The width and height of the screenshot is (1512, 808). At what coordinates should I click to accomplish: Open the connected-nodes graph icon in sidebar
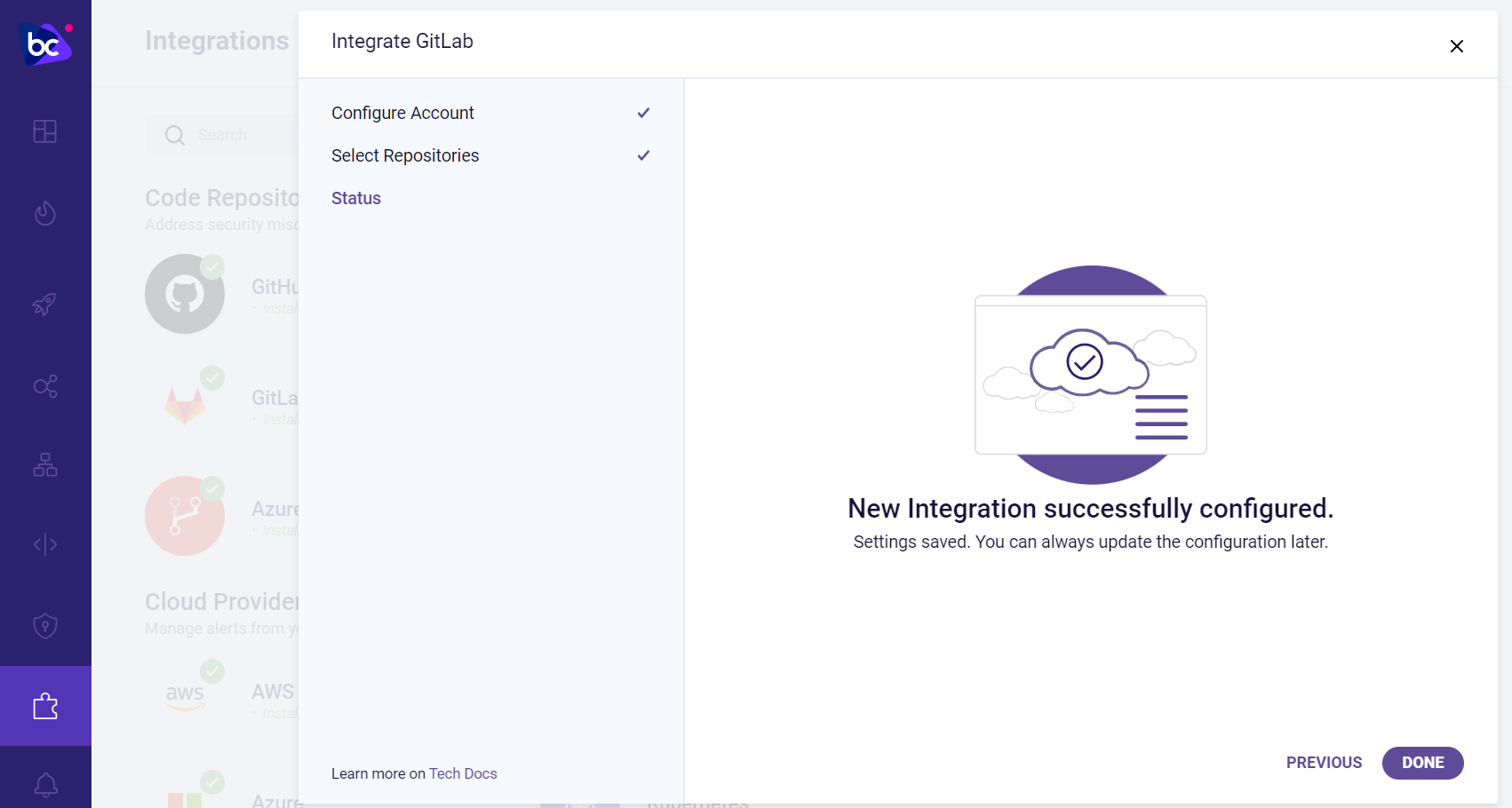pos(45,386)
